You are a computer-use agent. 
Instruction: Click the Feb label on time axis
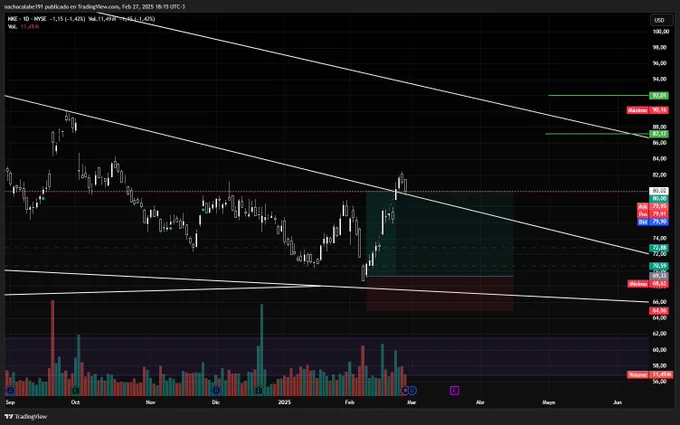(349, 402)
